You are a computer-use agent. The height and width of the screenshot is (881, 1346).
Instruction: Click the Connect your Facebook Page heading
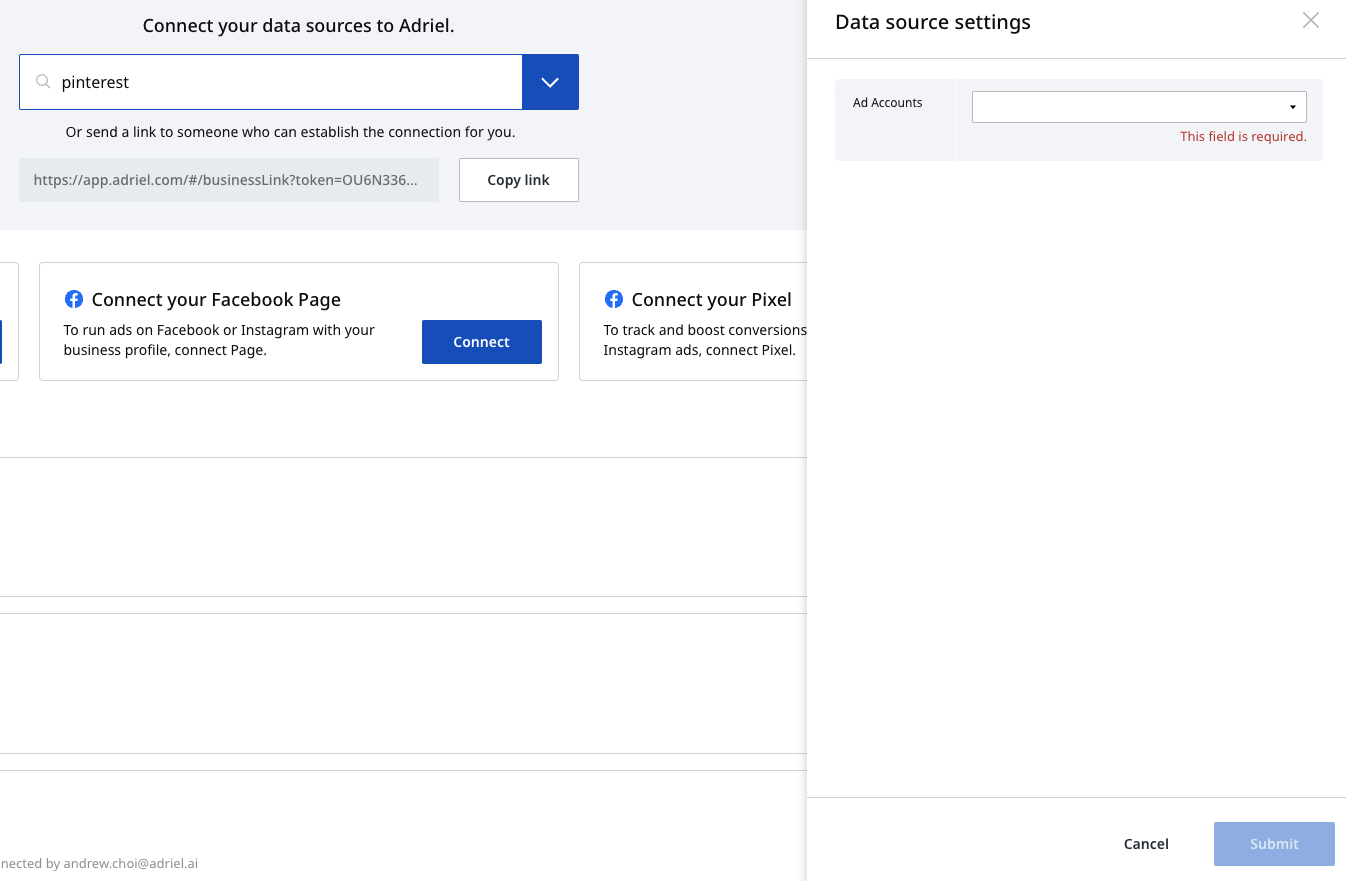point(216,299)
